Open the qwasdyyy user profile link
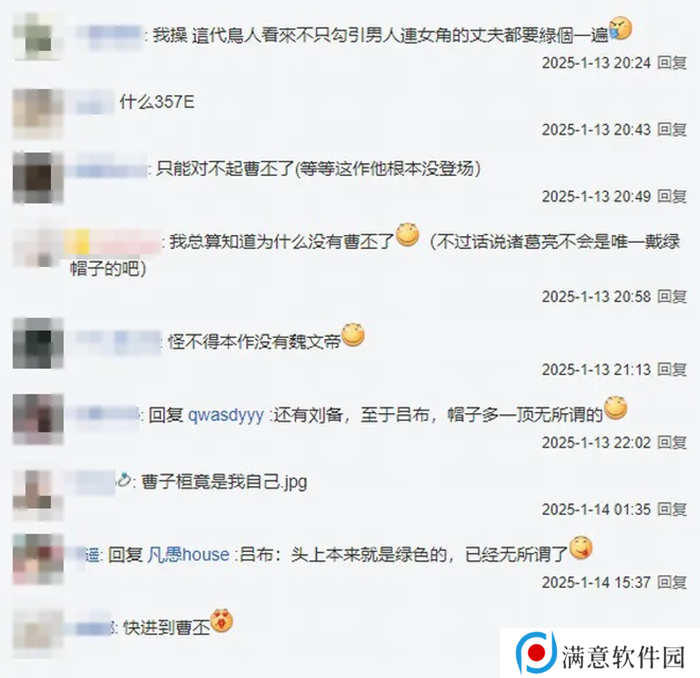Viewport: 700px width, 678px height. [226, 416]
